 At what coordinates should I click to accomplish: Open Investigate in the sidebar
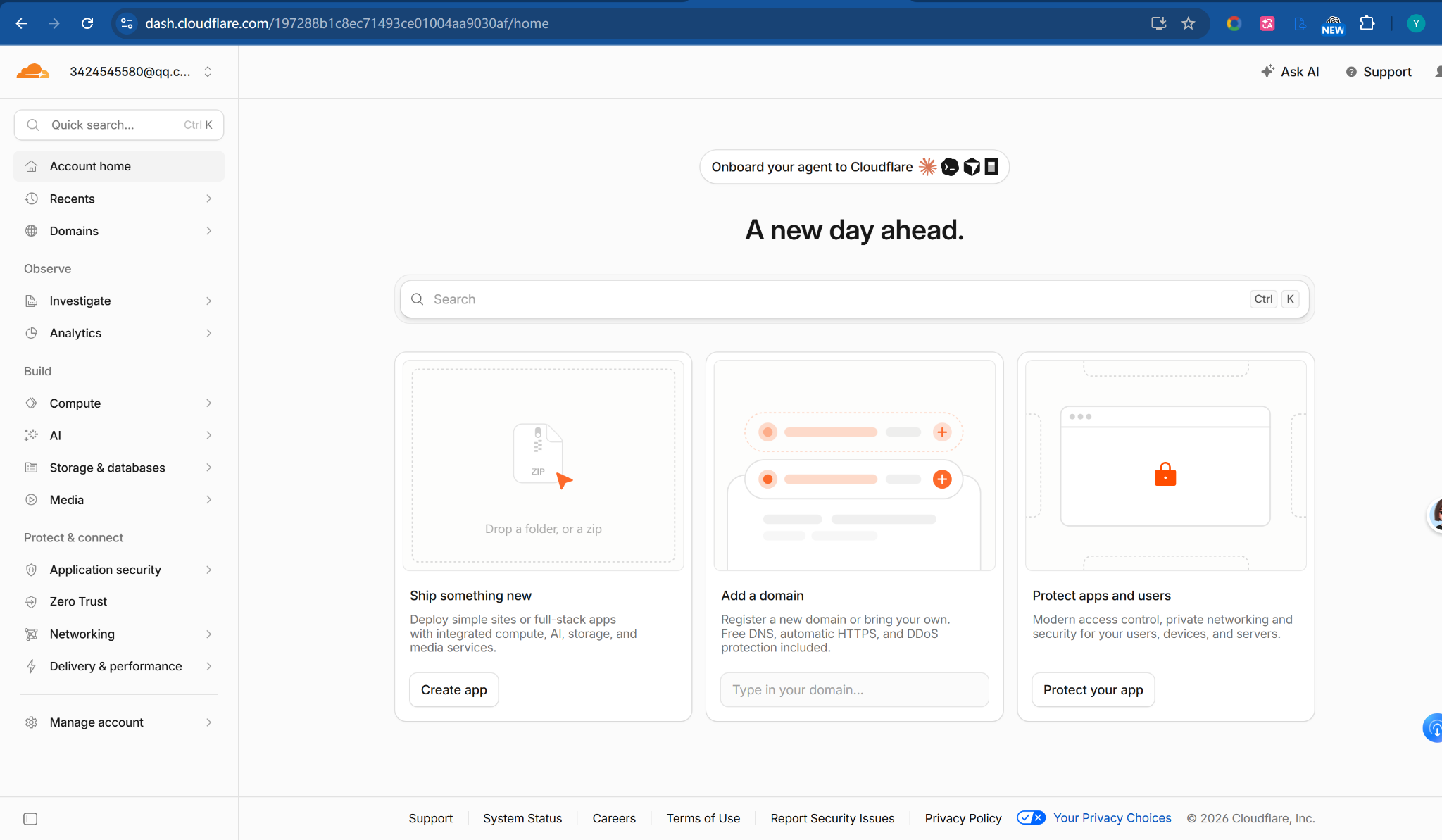(119, 301)
